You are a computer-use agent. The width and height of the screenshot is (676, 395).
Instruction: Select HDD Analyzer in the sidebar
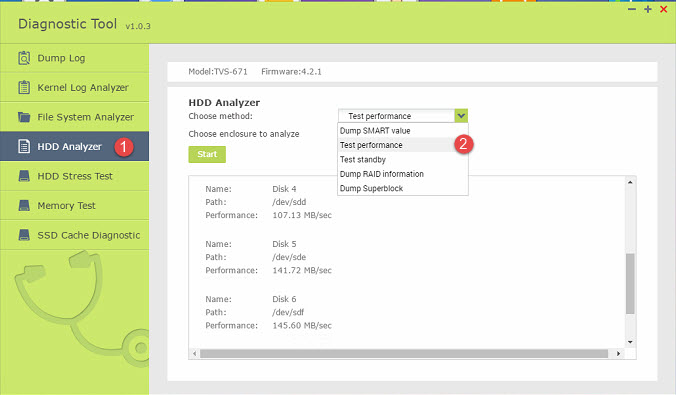point(75,146)
